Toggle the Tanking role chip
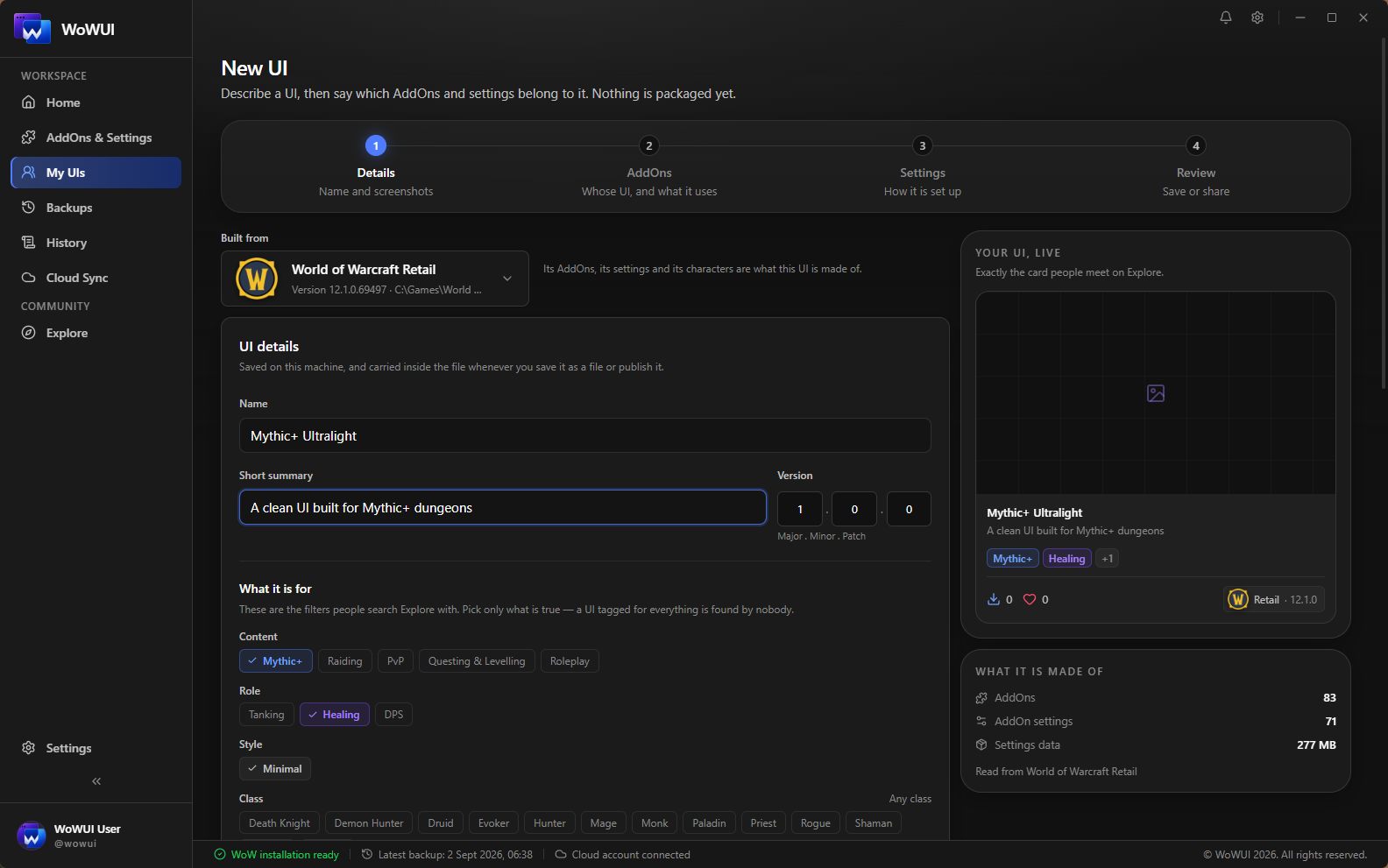 (266, 715)
